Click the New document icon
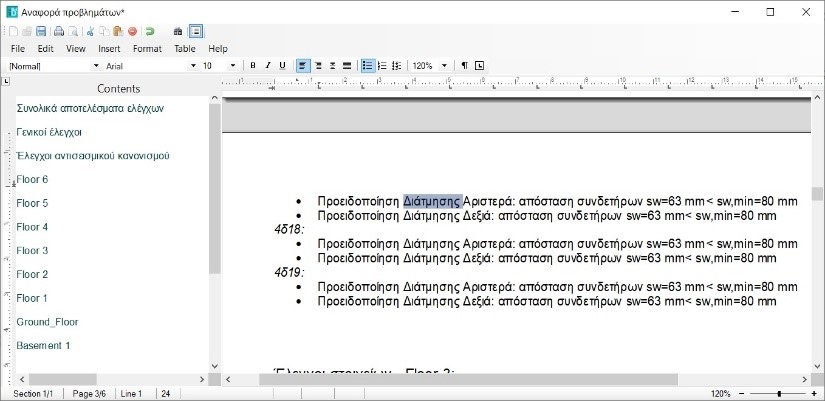825x401 pixels. (x=14, y=32)
